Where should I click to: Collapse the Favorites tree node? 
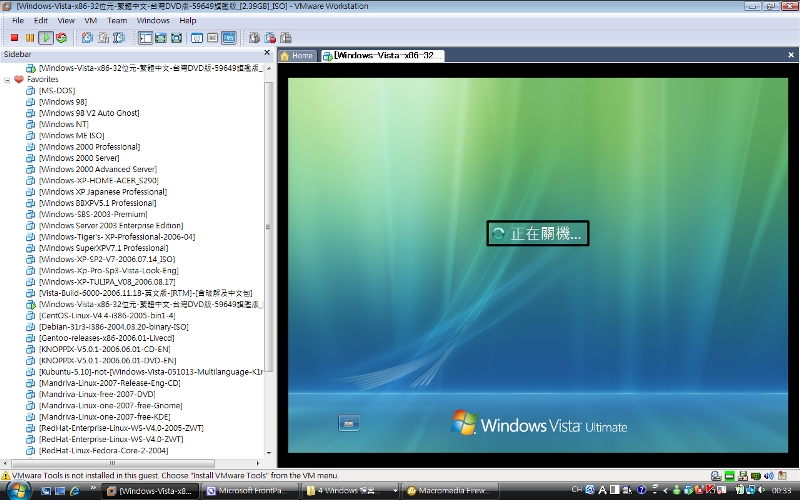coord(7,80)
